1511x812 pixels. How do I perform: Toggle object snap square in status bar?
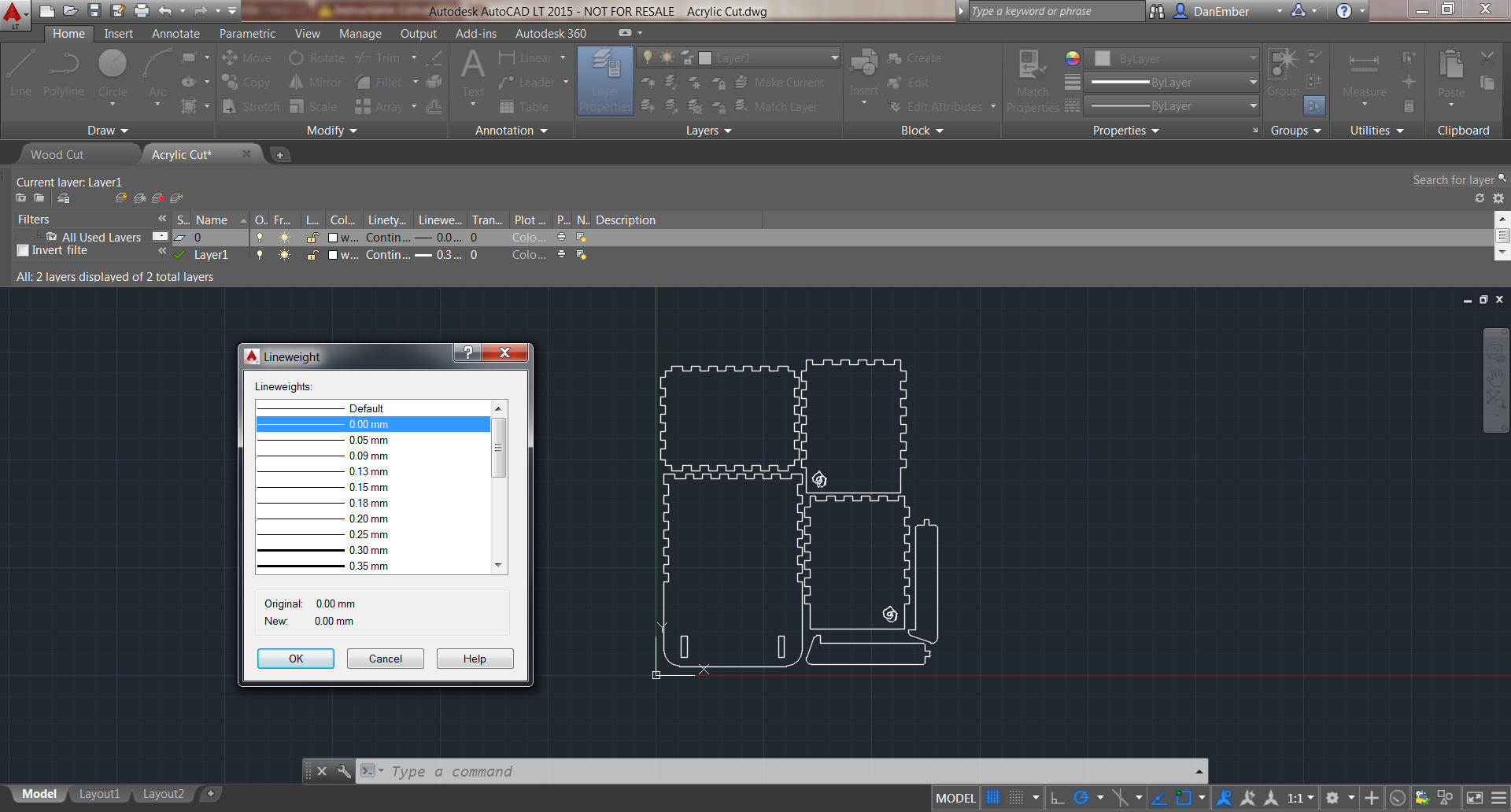1183,798
